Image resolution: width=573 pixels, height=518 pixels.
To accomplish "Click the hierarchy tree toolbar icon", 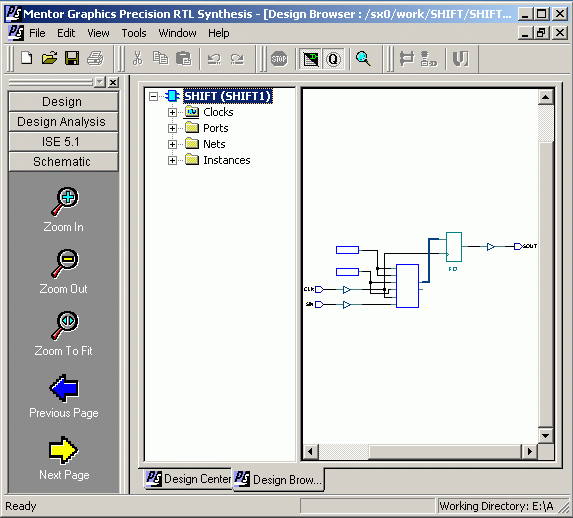I will pos(429,58).
